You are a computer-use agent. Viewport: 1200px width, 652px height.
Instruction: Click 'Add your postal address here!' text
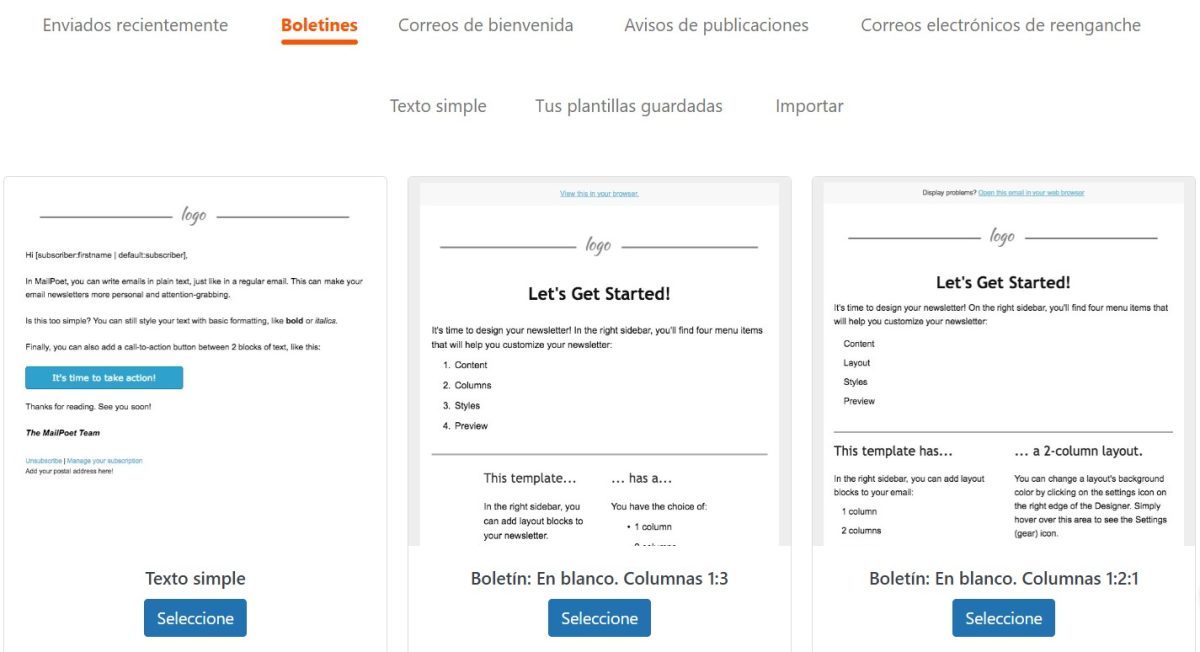click(x=69, y=470)
